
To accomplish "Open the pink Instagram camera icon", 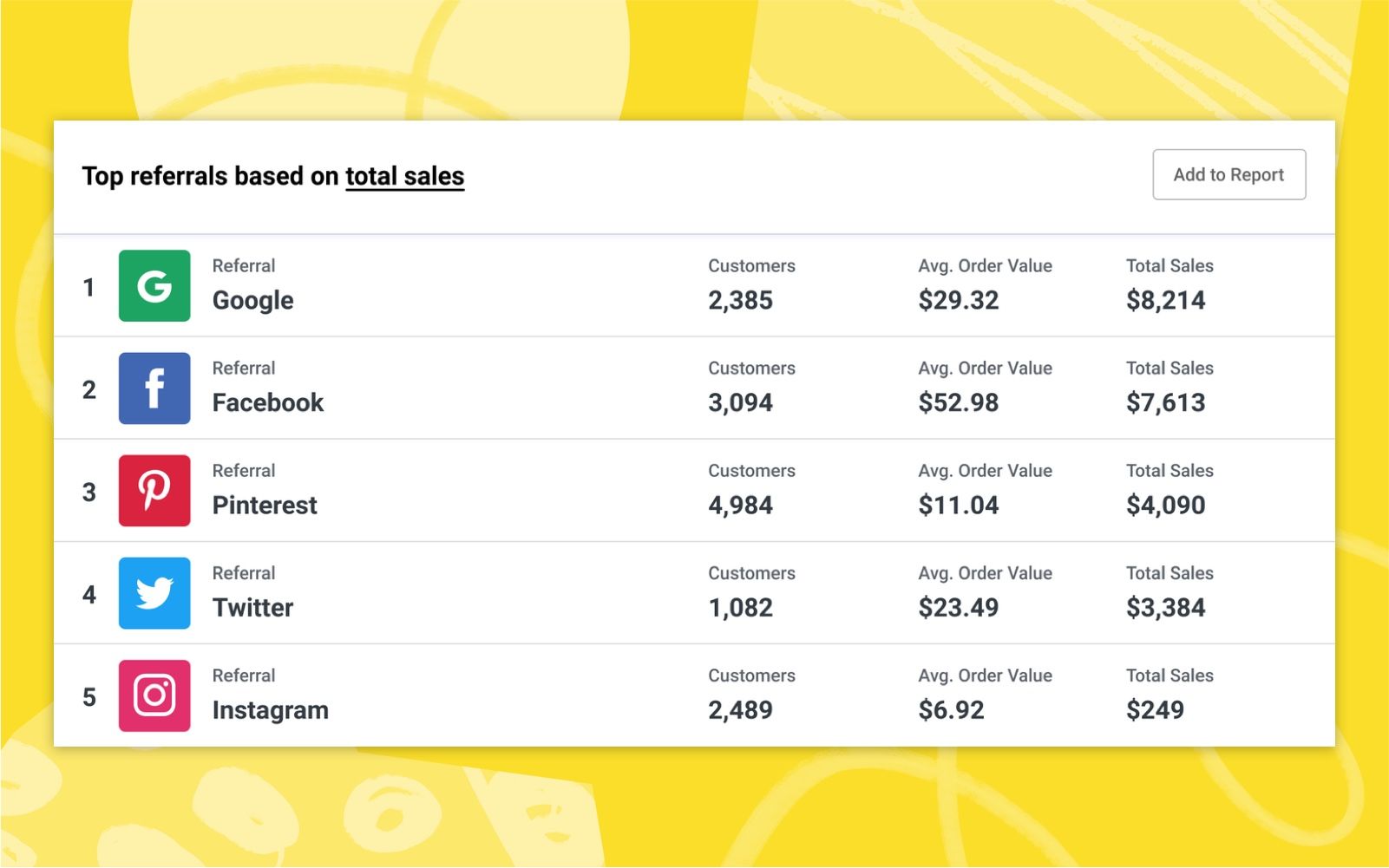I will click(154, 695).
